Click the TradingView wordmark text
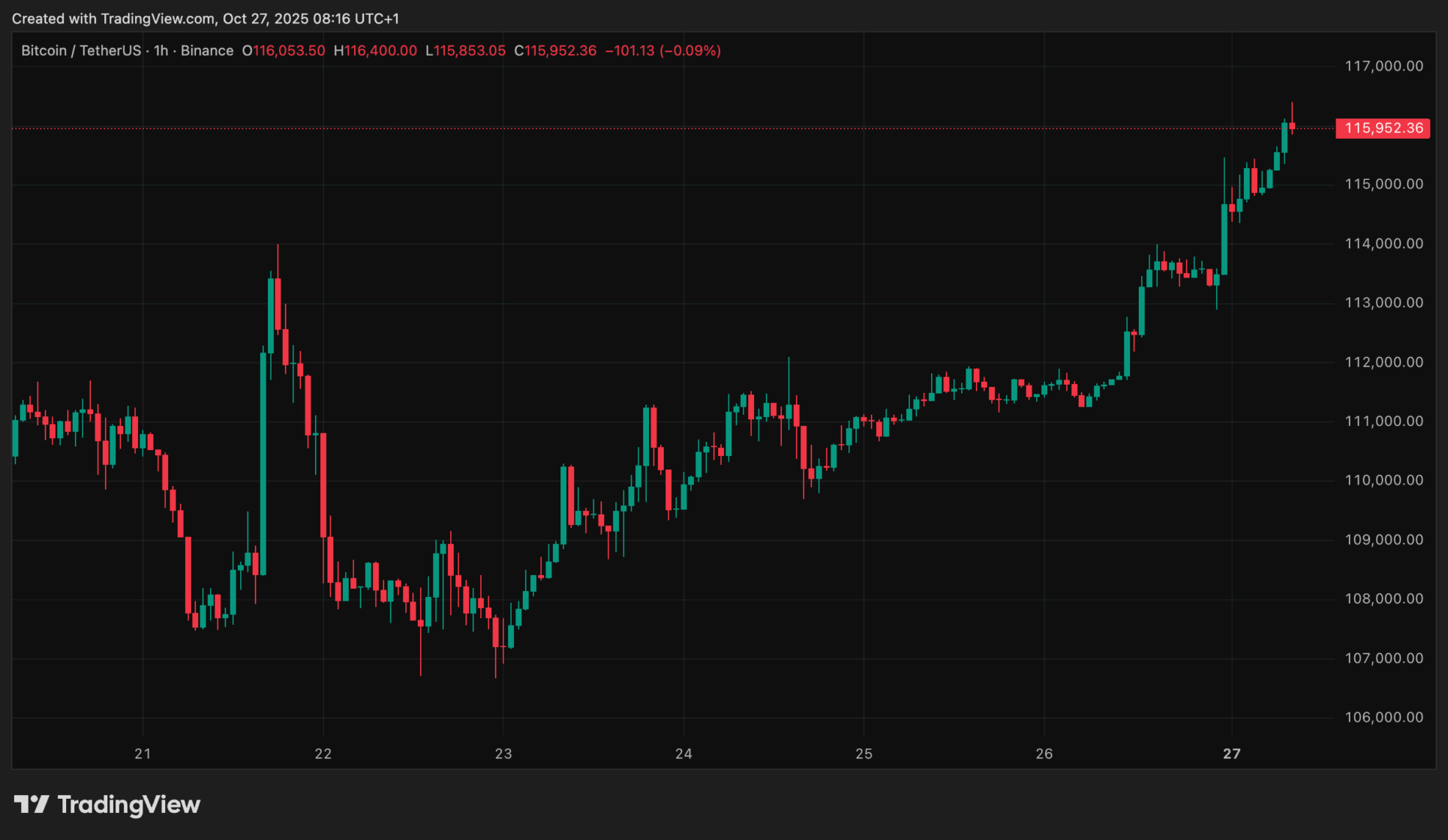Viewport: 1448px width, 840px height. [129, 805]
